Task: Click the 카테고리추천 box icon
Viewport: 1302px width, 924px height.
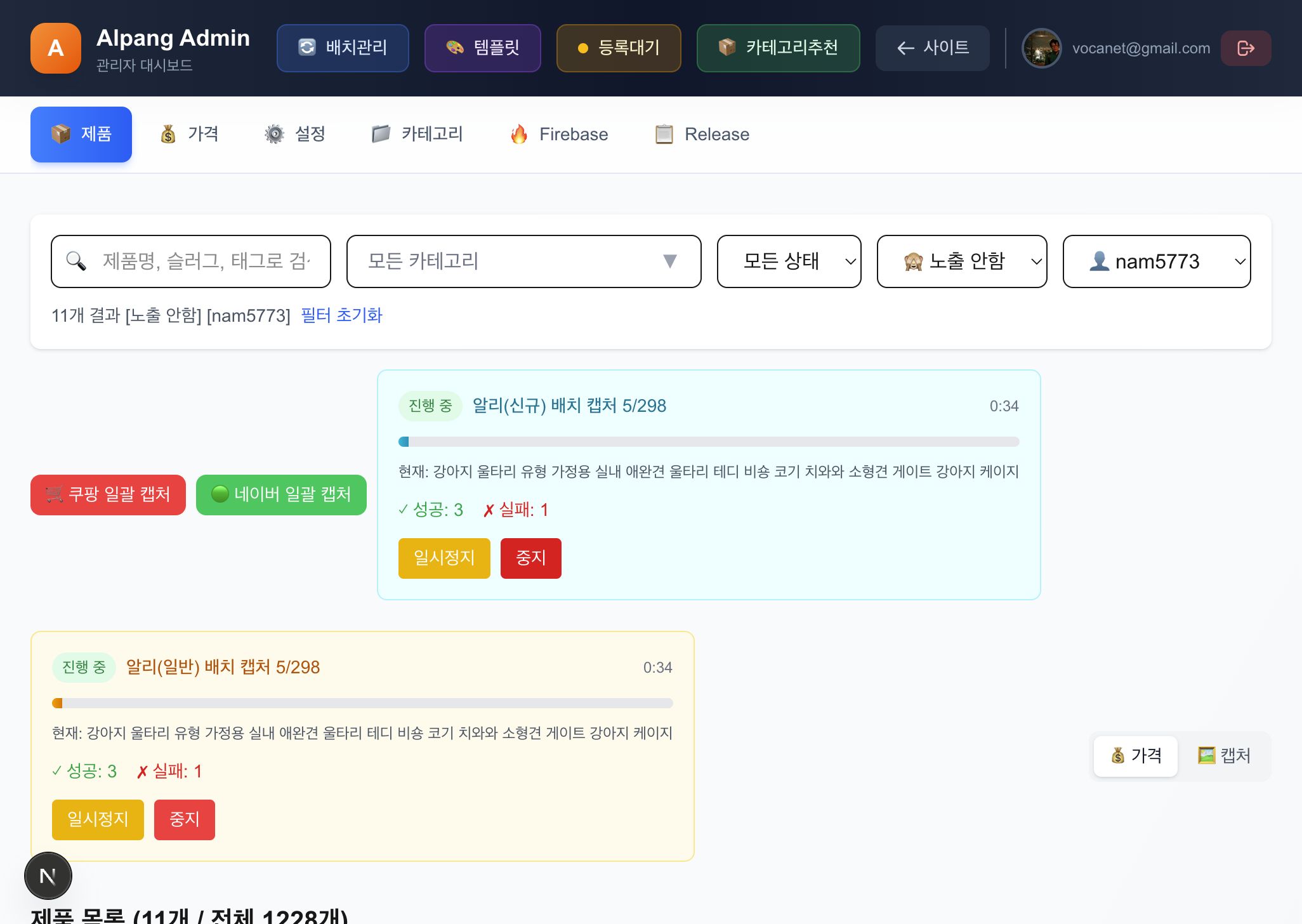Action: click(x=727, y=48)
